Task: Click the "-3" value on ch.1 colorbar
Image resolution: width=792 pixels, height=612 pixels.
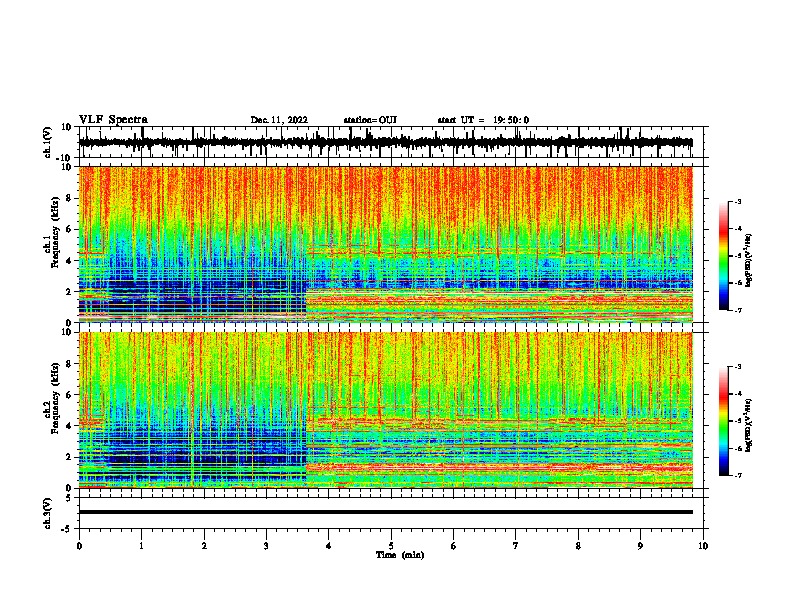Action: [738, 201]
